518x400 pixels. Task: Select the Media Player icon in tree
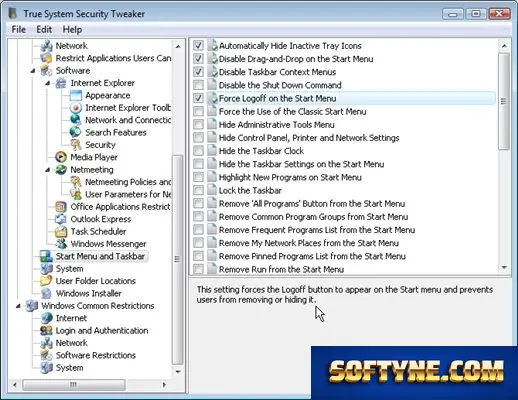pos(61,157)
